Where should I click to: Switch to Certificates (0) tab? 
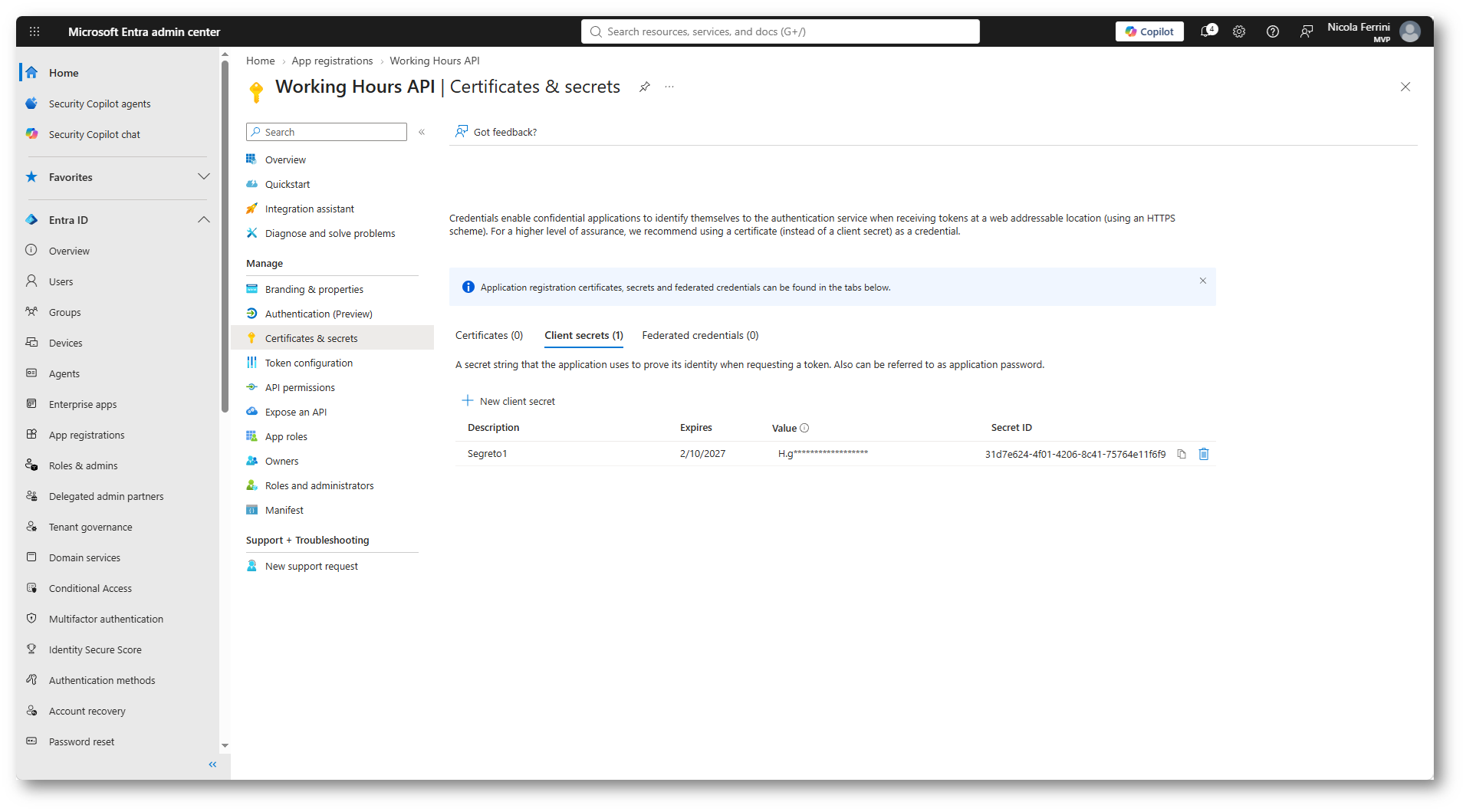489,335
